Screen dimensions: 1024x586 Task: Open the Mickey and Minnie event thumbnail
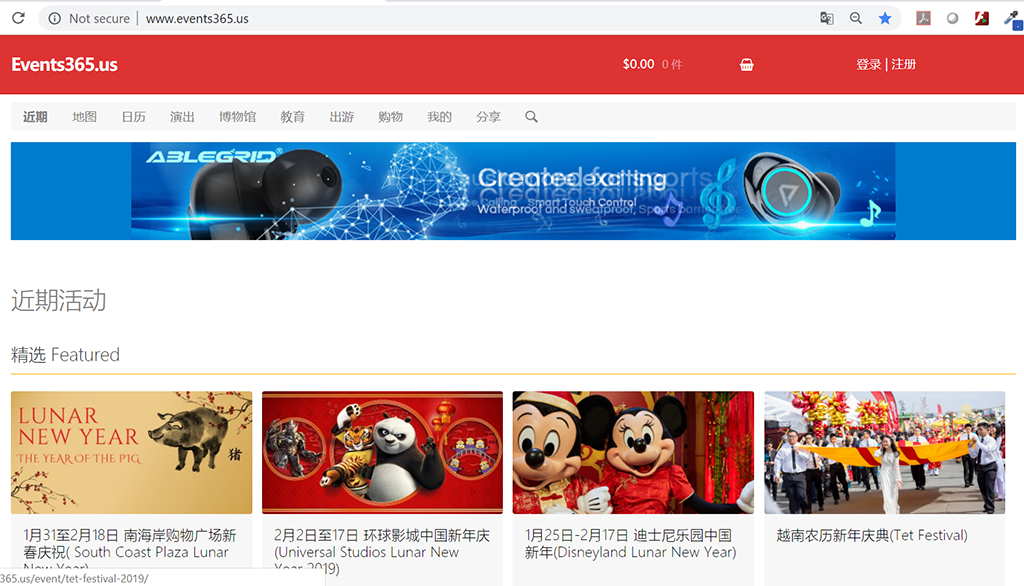(633, 453)
